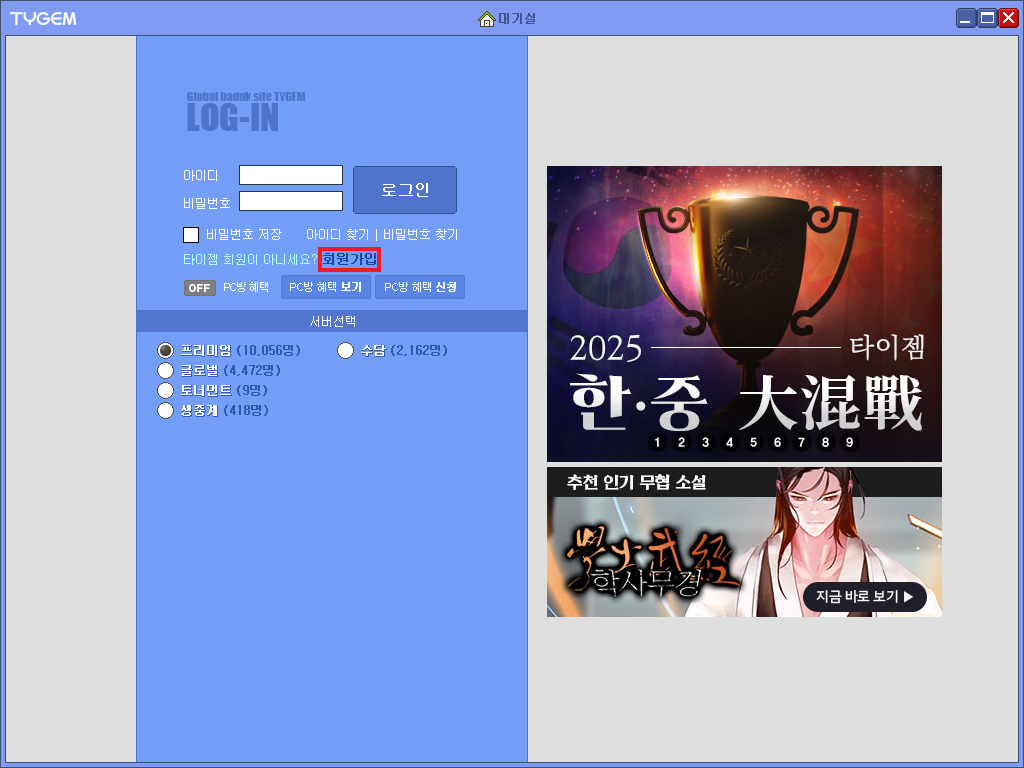Enable the 비밀번호 저장 checkbox
Image resolution: width=1024 pixels, height=768 pixels.
(191, 234)
